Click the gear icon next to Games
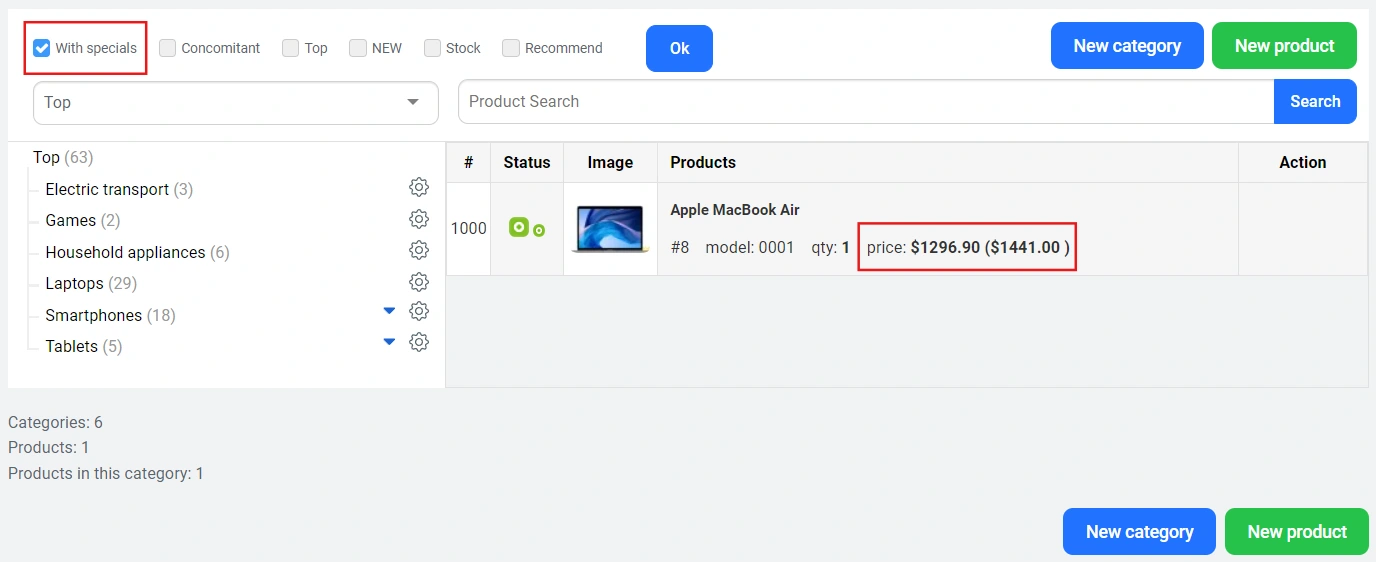This screenshot has height=562, width=1376. tap(419, 218)
